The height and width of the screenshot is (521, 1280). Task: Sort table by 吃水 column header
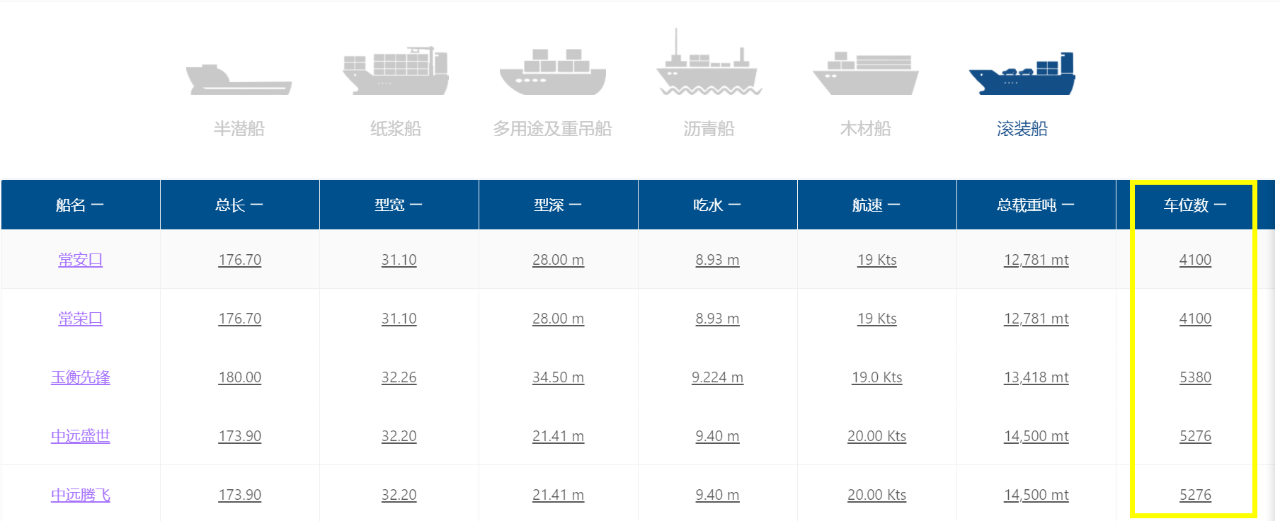click(x=718, y=205)
